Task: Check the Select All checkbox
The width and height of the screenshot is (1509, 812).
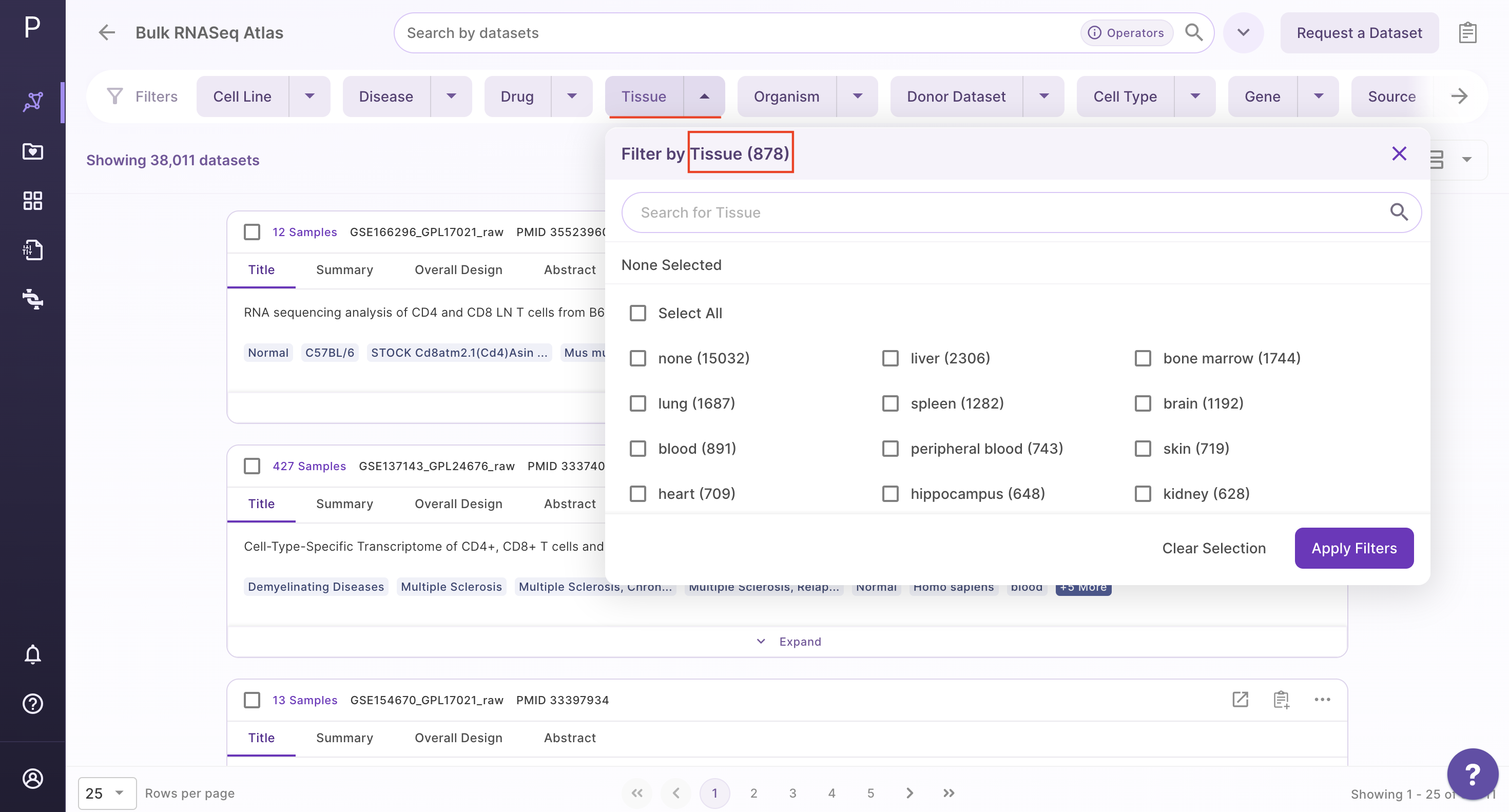Action: [638, 314]
